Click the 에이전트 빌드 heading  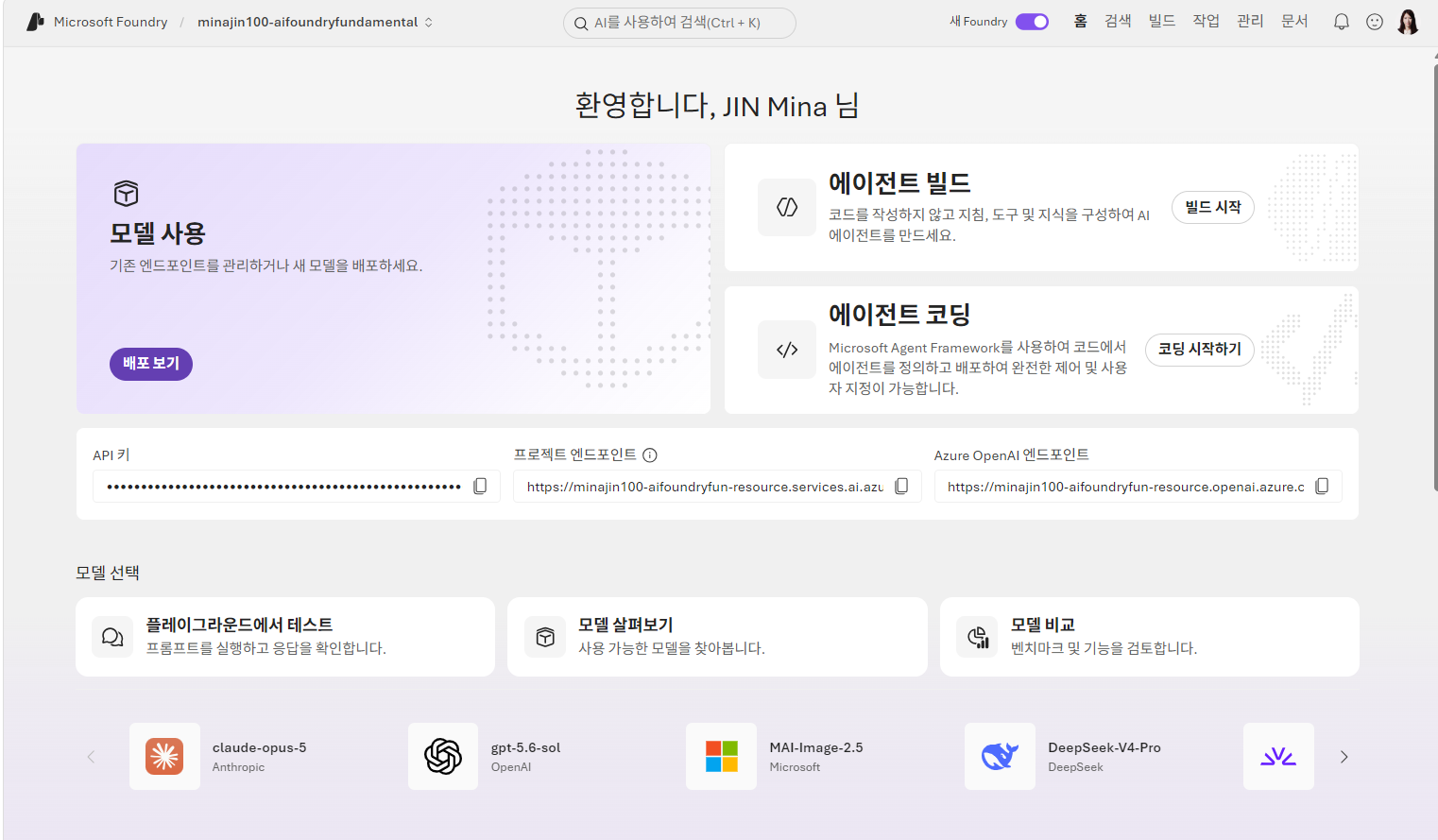pos(899,183)
